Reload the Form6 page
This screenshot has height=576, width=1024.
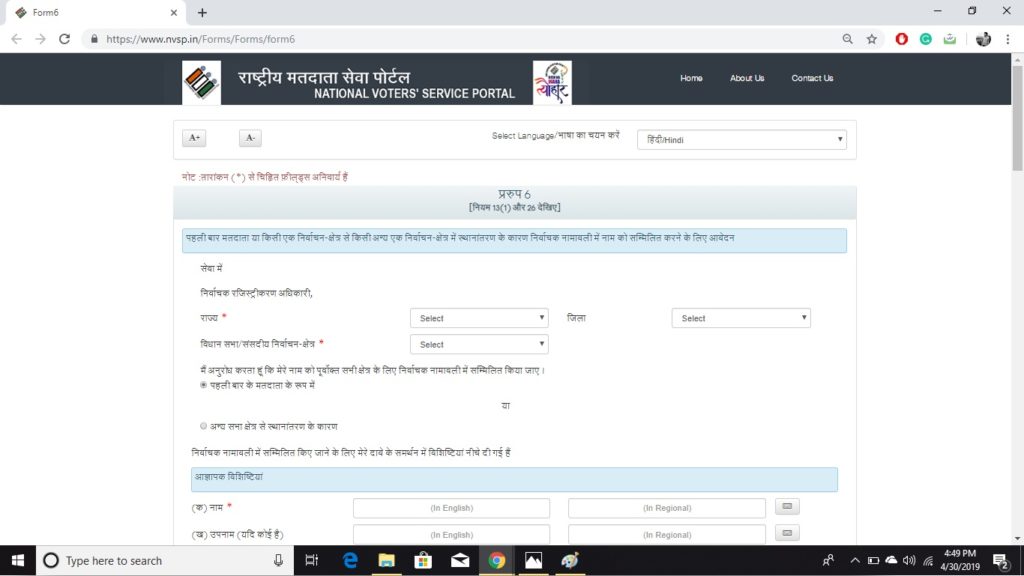64,39
